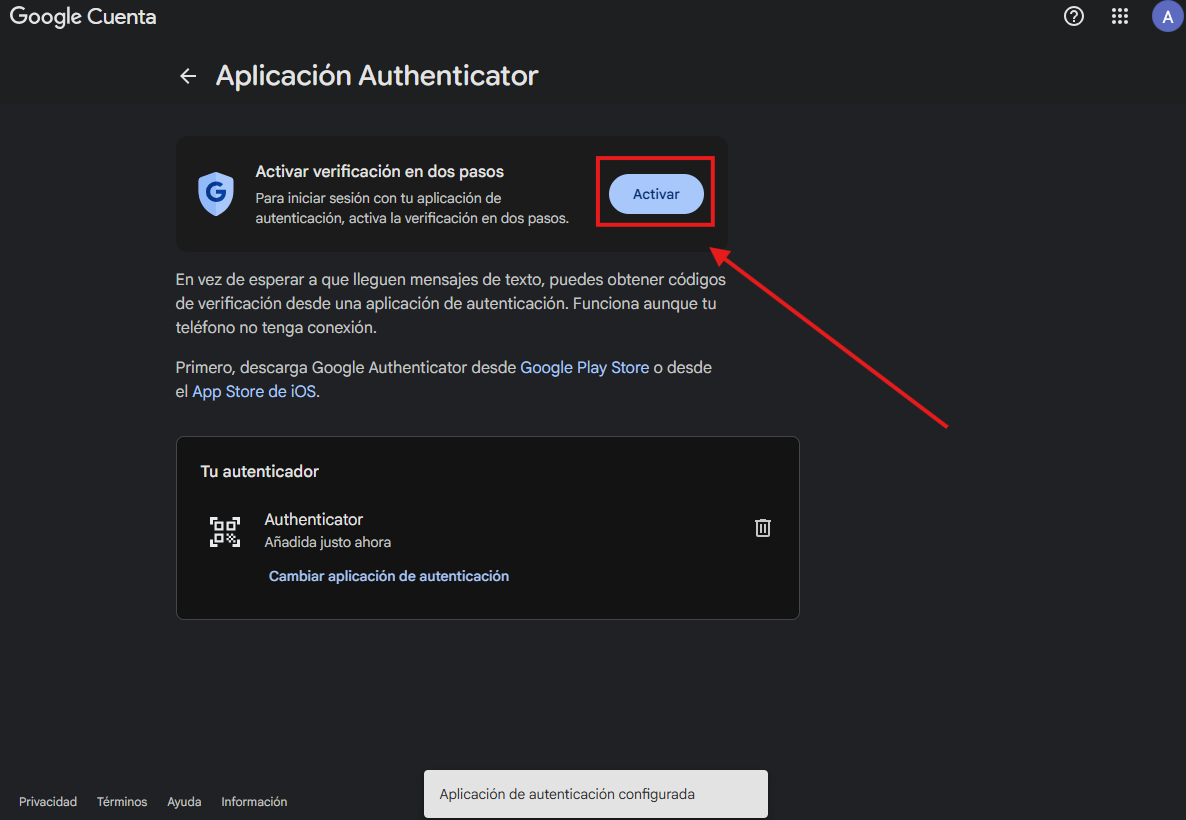Click the Añadida justo ahora text
This screenshot has height=820, width=1186.
click(328, 542)
